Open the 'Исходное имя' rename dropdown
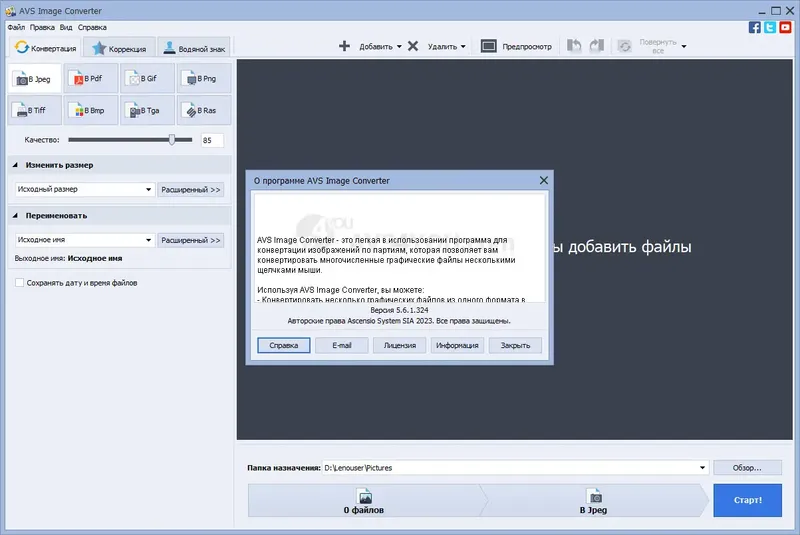 tap(84, 240)
